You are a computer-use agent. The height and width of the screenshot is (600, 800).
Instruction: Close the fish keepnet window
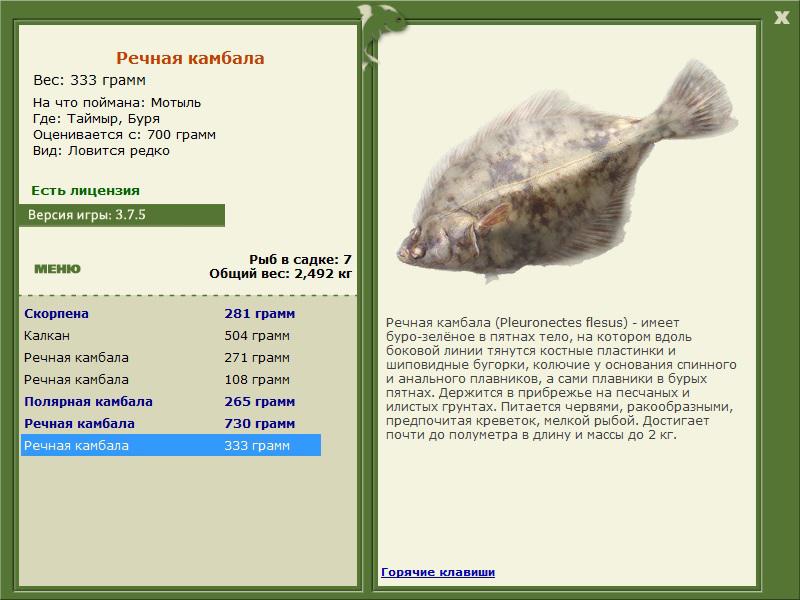781,18
